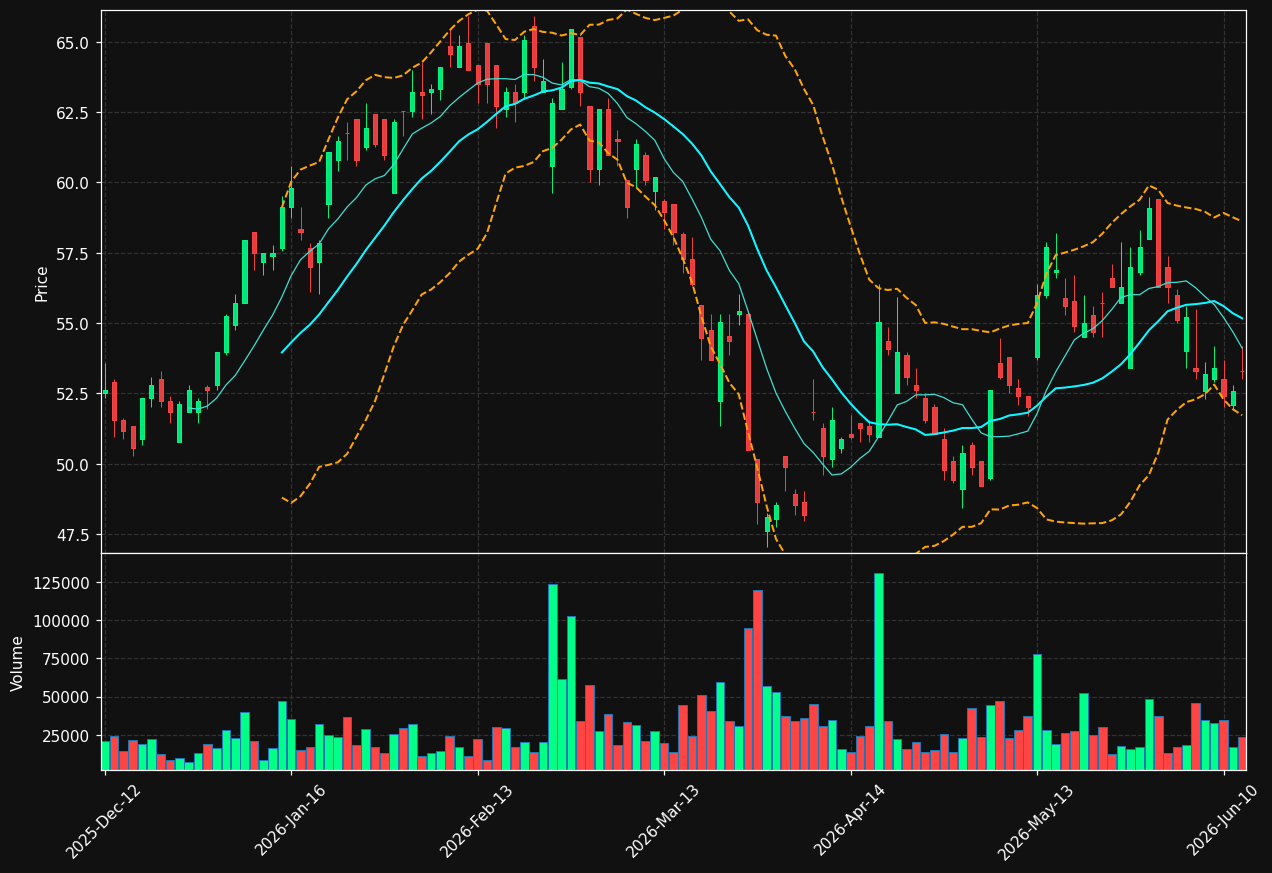Click the 2025-Dec-12 date label
Viewport: 1272px width, 873px height.
[x=104, y=823]
